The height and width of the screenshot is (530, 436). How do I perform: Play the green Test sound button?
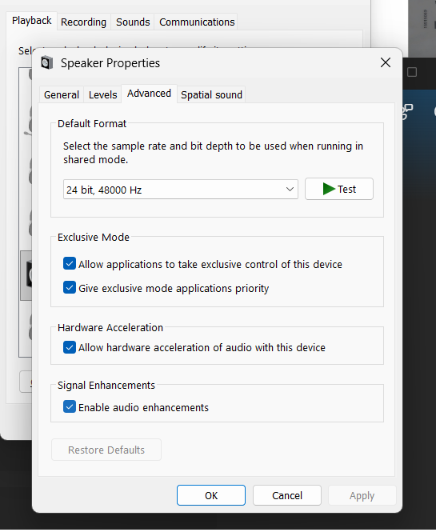(339, 189)
